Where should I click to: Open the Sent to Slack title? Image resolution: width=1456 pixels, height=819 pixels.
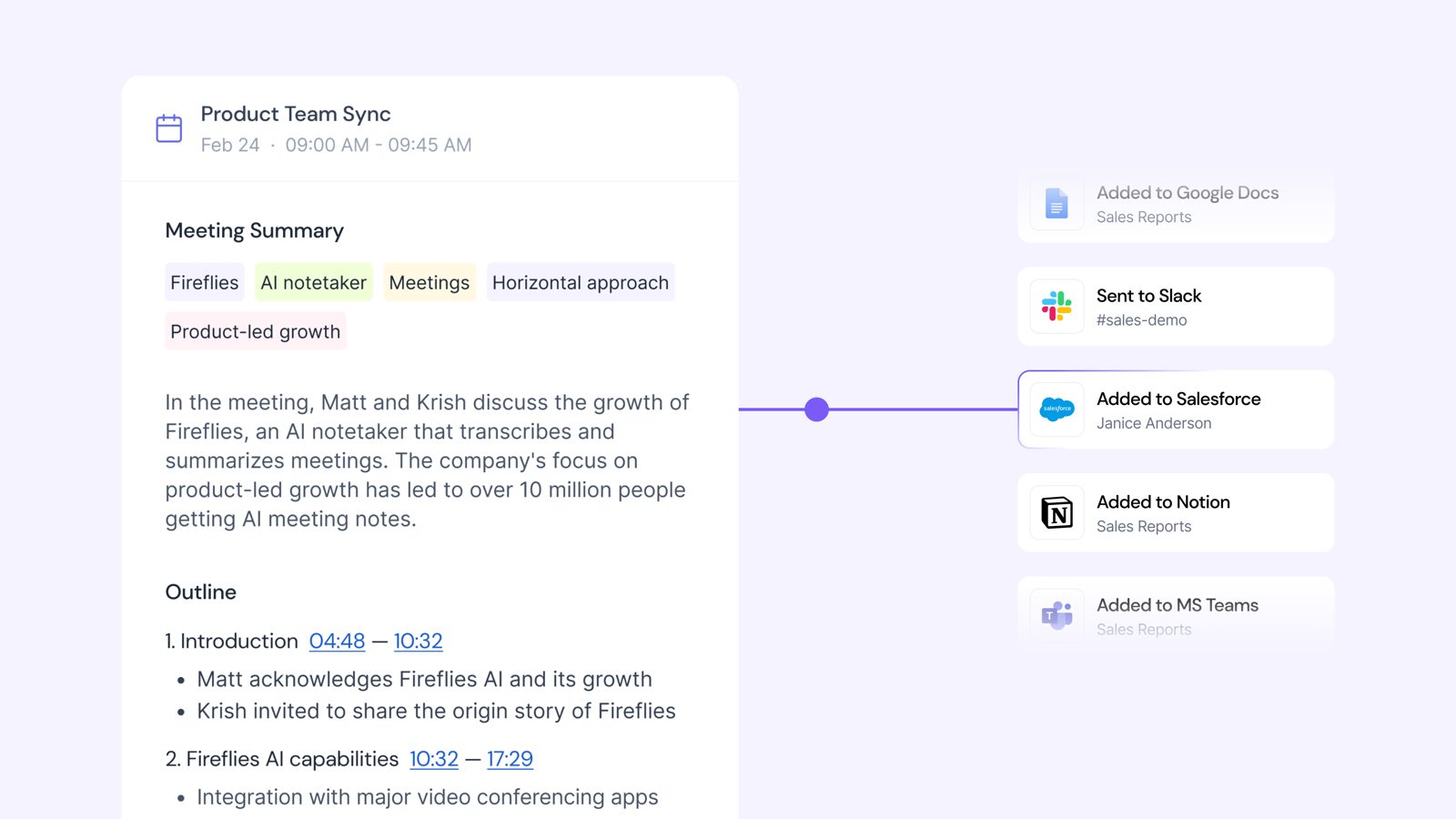(1148, 296)
